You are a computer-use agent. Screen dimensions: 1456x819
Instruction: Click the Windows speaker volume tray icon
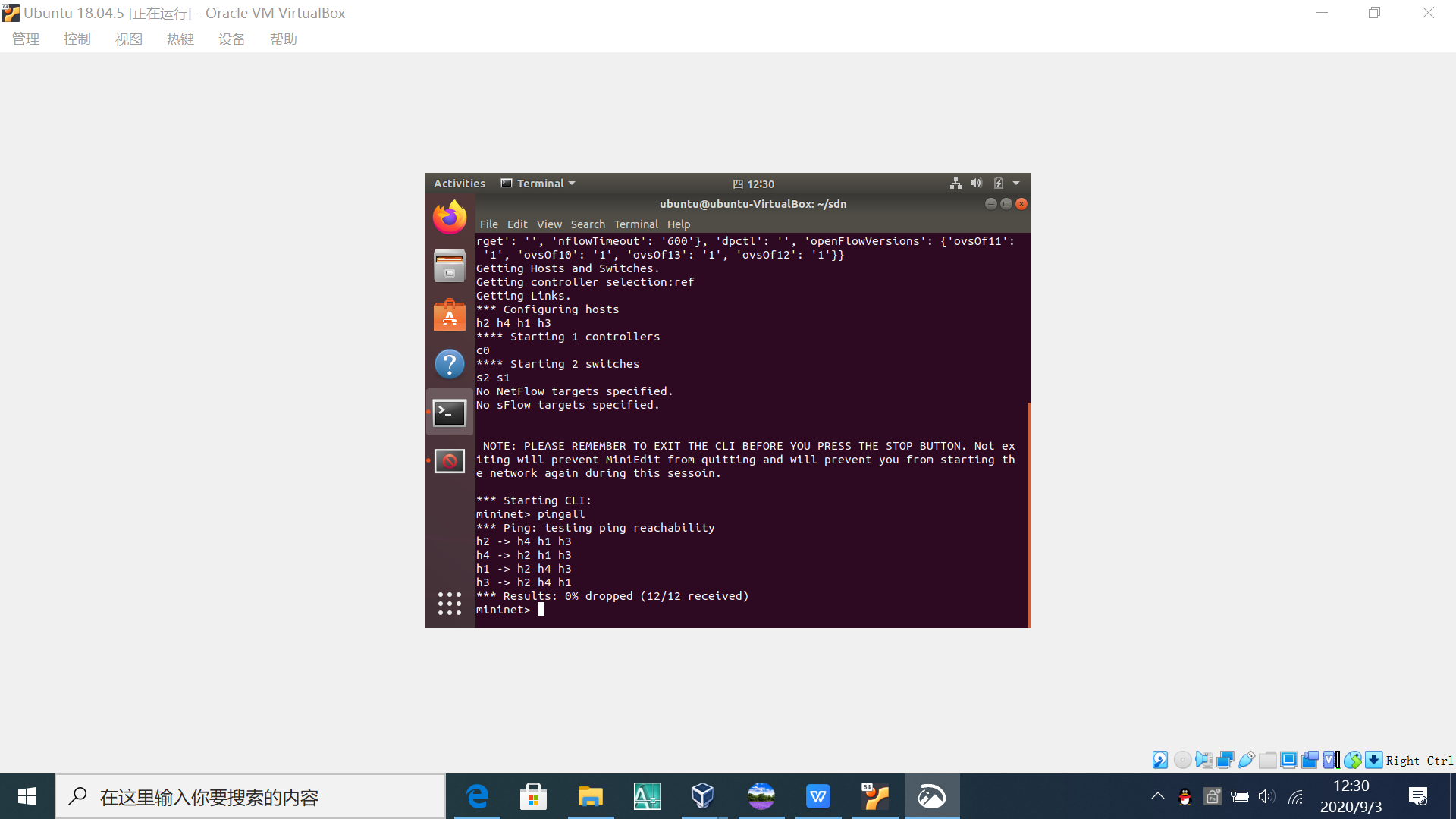[x=1266, y=796]
